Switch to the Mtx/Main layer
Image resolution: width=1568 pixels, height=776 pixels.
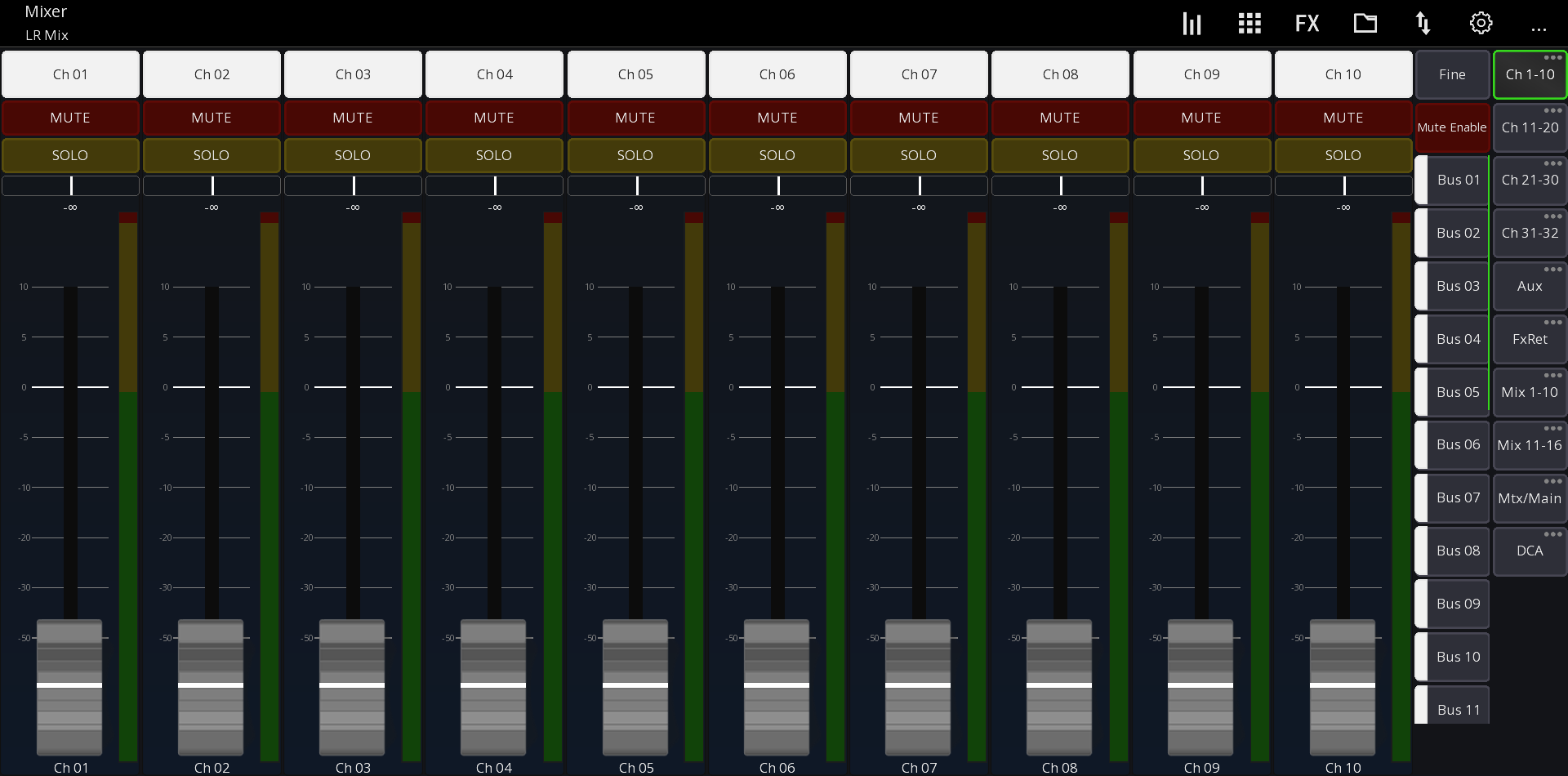coord(1529,498)
